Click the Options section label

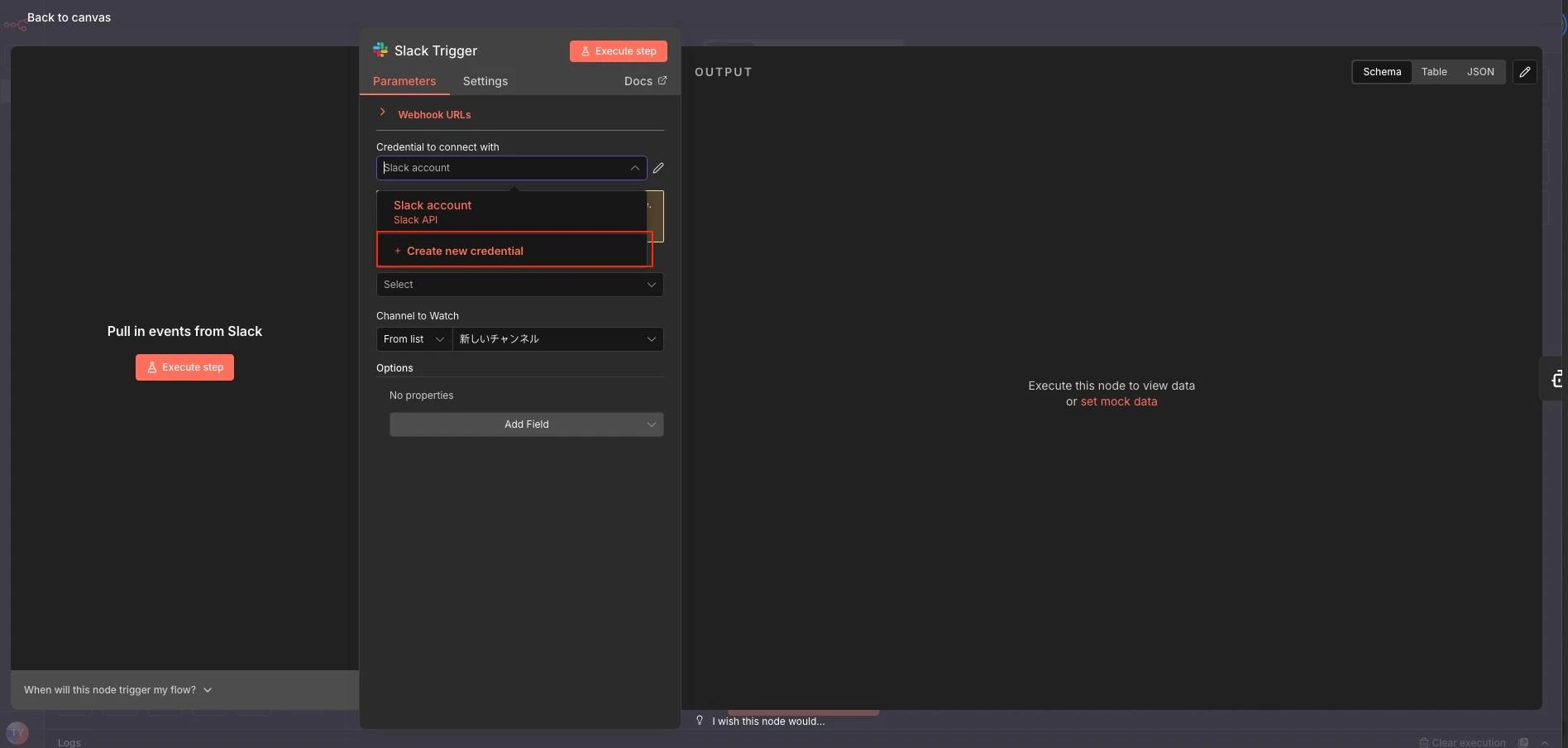(x=394, y=368)
